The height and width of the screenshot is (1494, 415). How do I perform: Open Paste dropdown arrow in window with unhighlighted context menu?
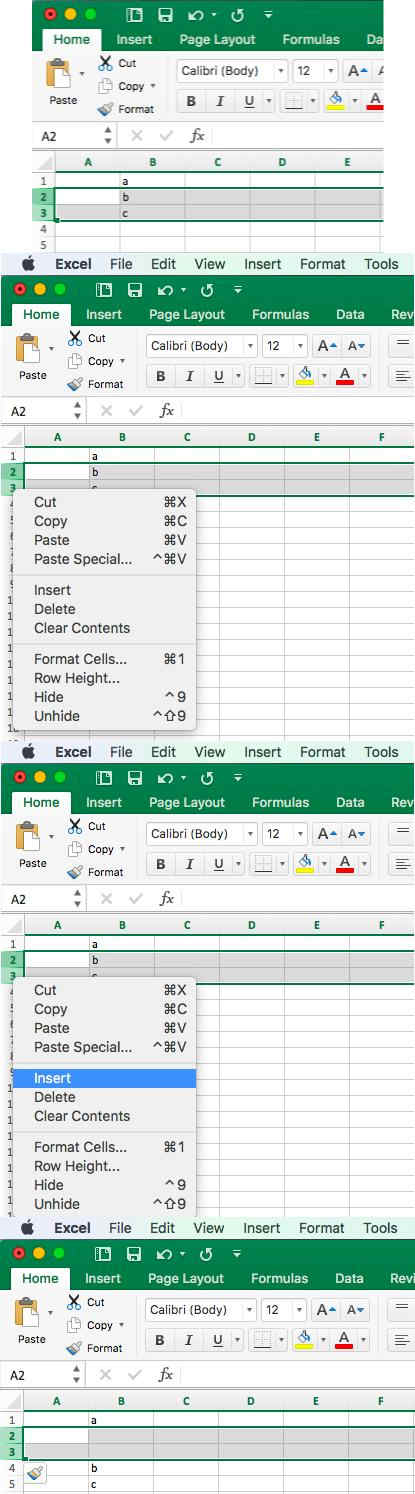pos(51,349)
